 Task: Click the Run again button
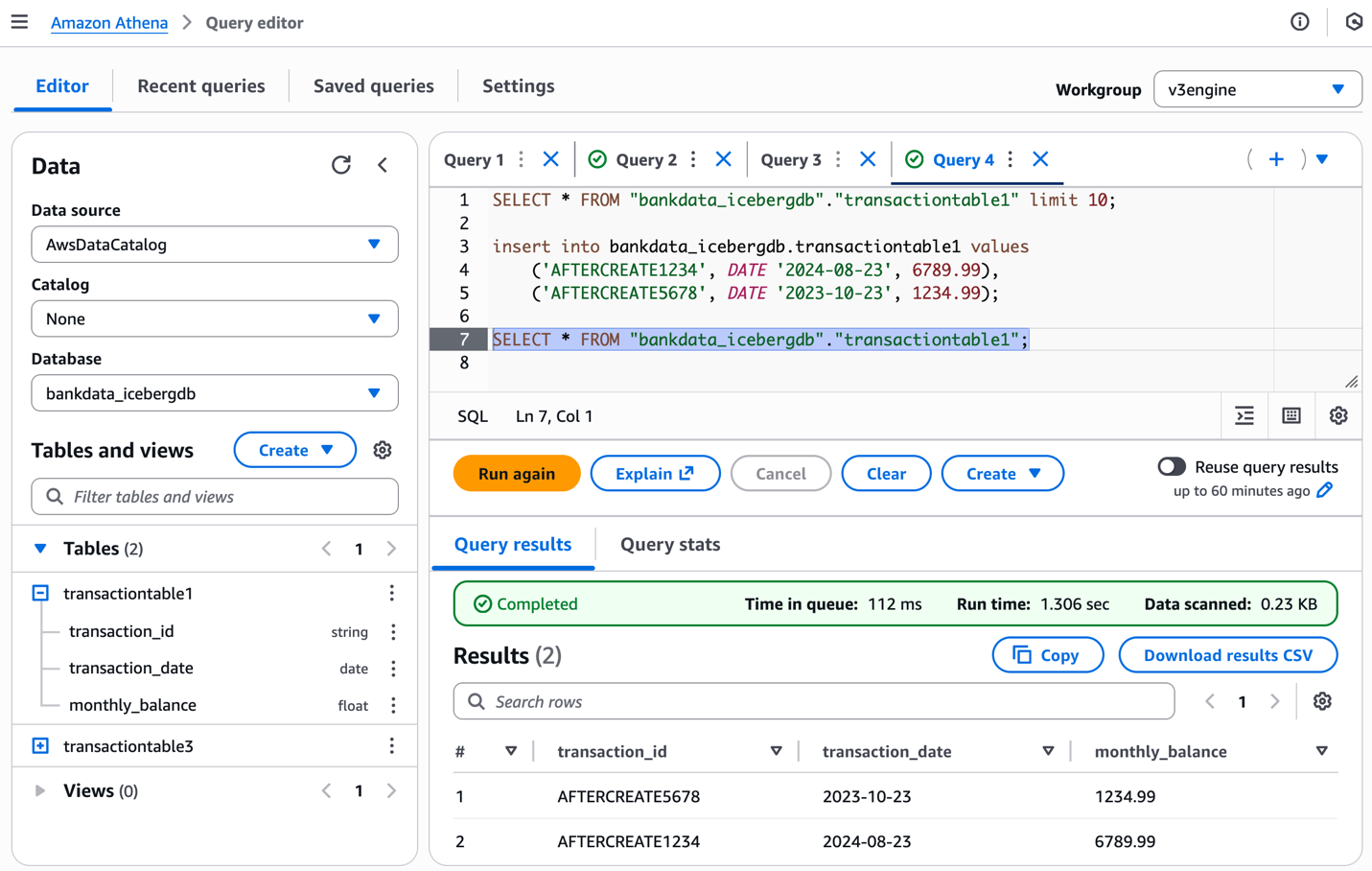516,473
